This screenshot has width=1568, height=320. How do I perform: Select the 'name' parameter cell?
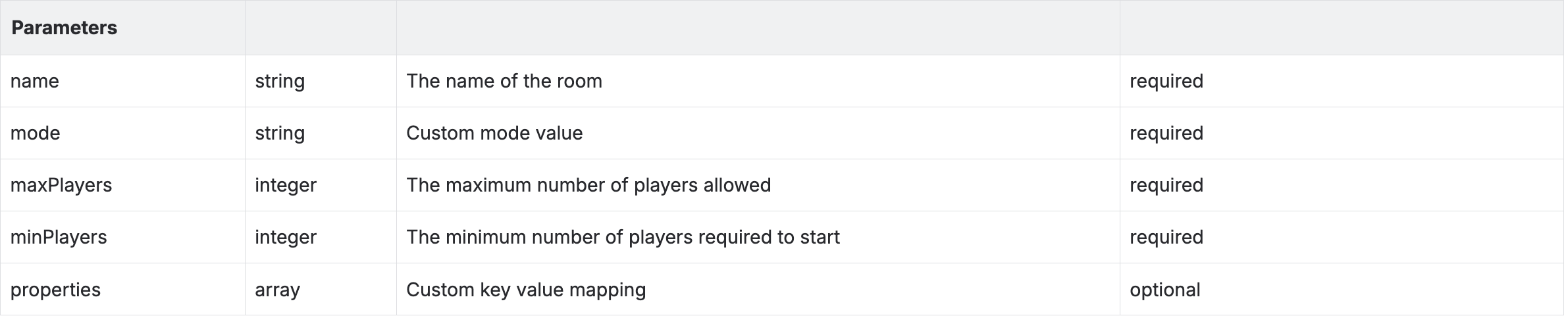click(x=35, y=81)
